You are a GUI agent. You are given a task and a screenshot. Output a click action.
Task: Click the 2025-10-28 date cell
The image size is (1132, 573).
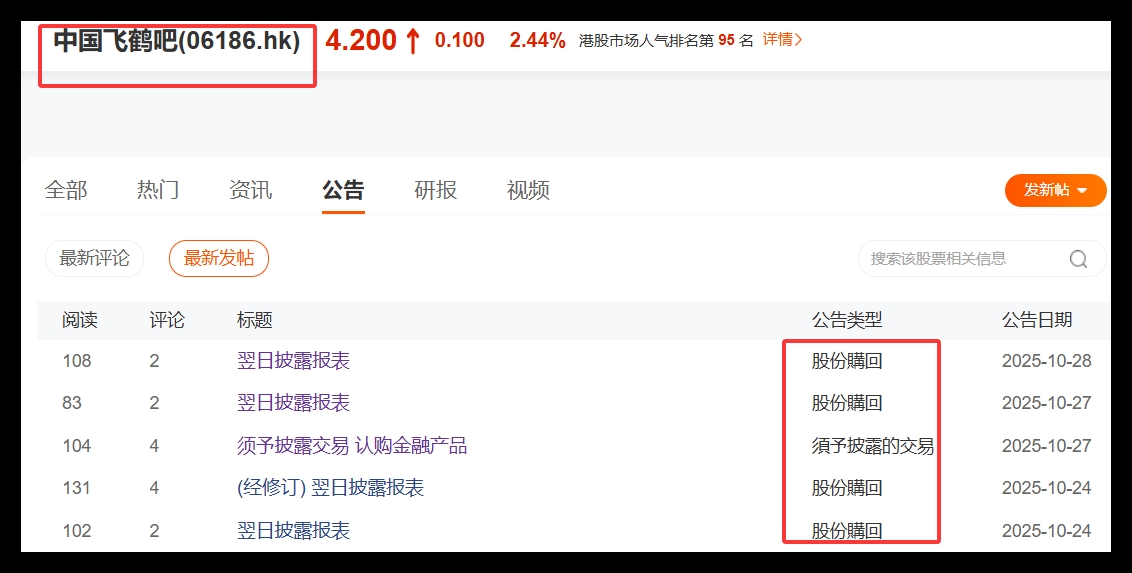point(1046,361)
